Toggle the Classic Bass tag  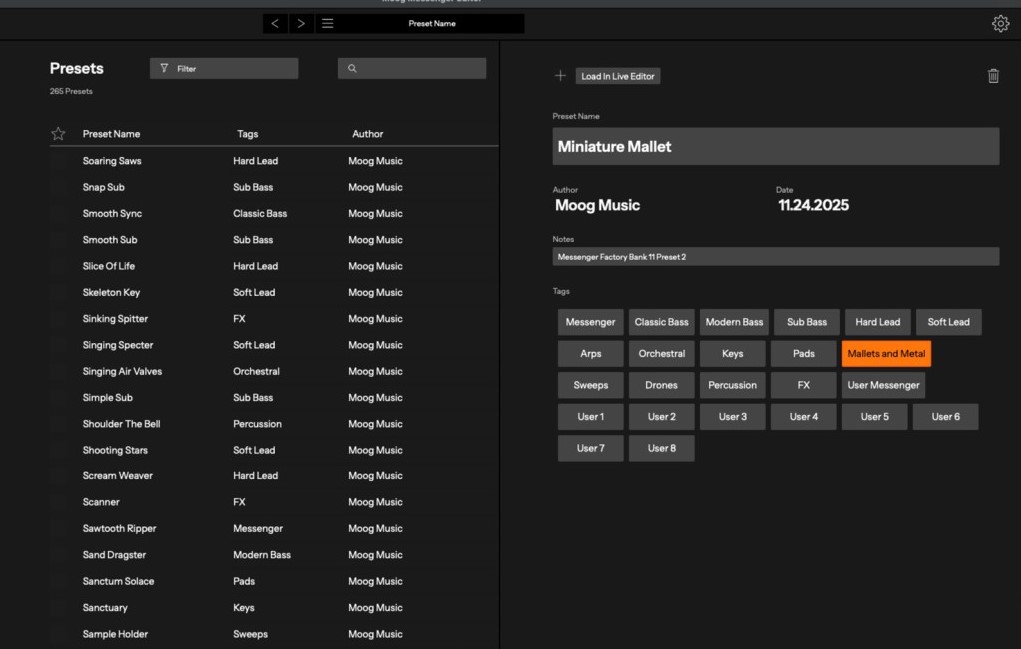(x=661, y=322)
